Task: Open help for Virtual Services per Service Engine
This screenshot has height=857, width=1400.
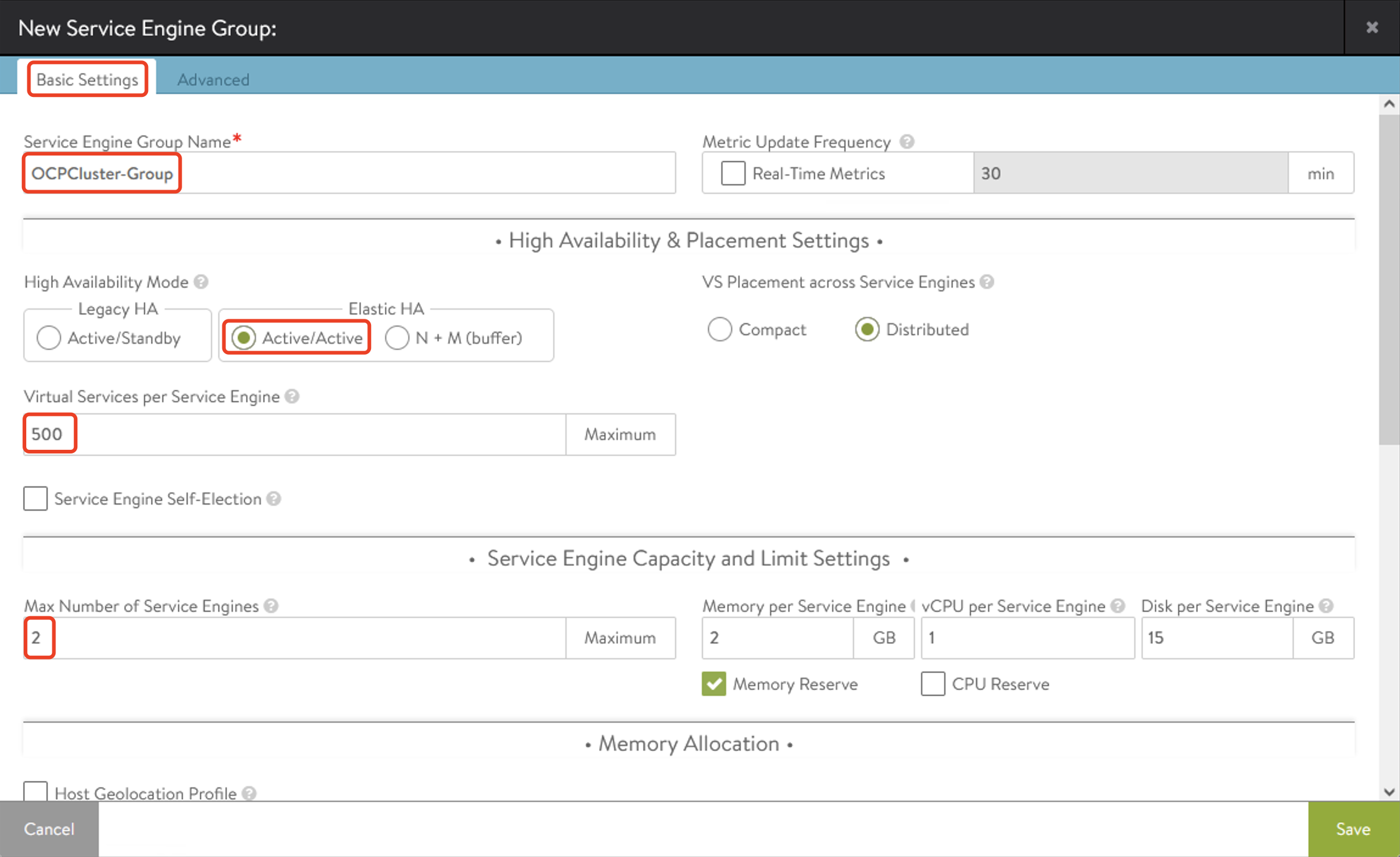Action: click(292, 396)
